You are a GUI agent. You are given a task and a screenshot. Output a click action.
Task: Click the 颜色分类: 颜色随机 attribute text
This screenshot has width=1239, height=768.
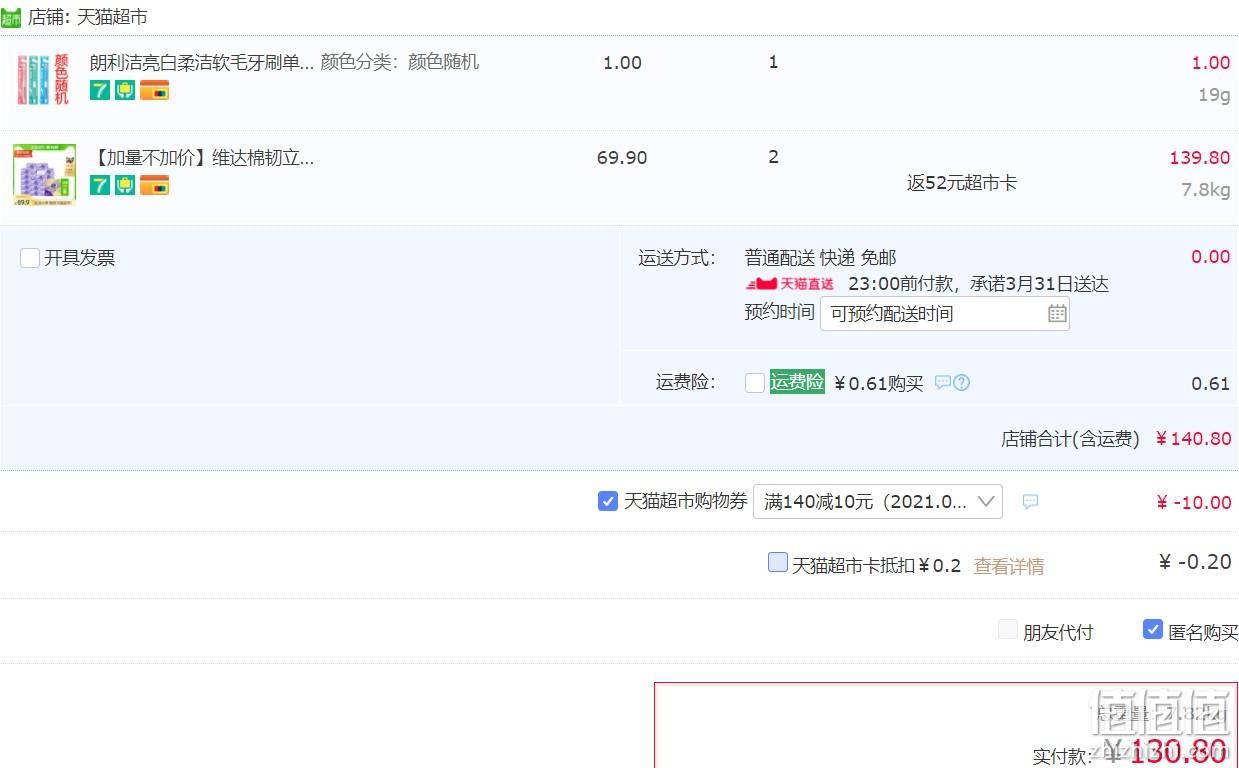click(400, 62)
